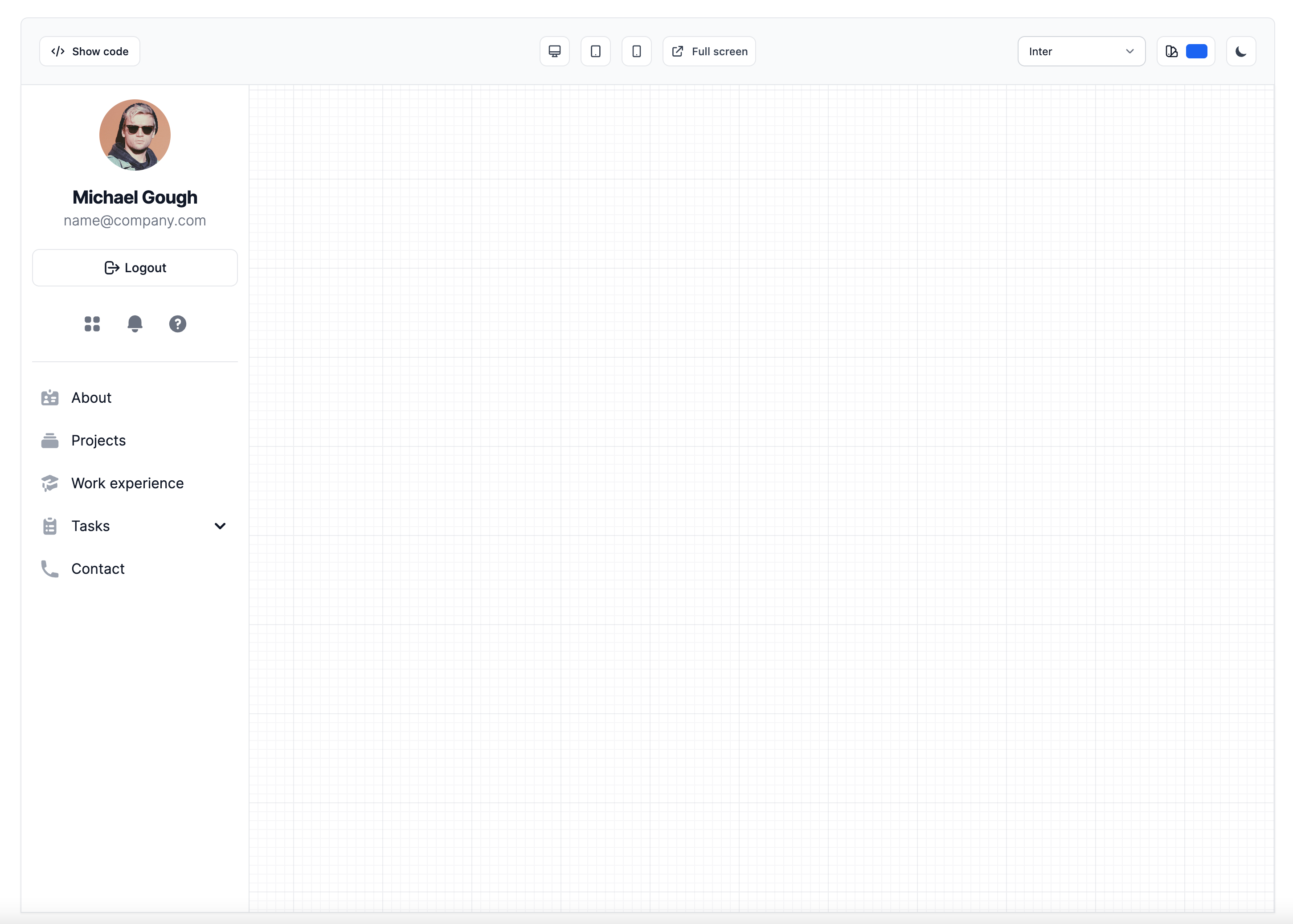Open the Inter font dropdown
This screenshot has height=924, width=1293.
[1081, 51]
